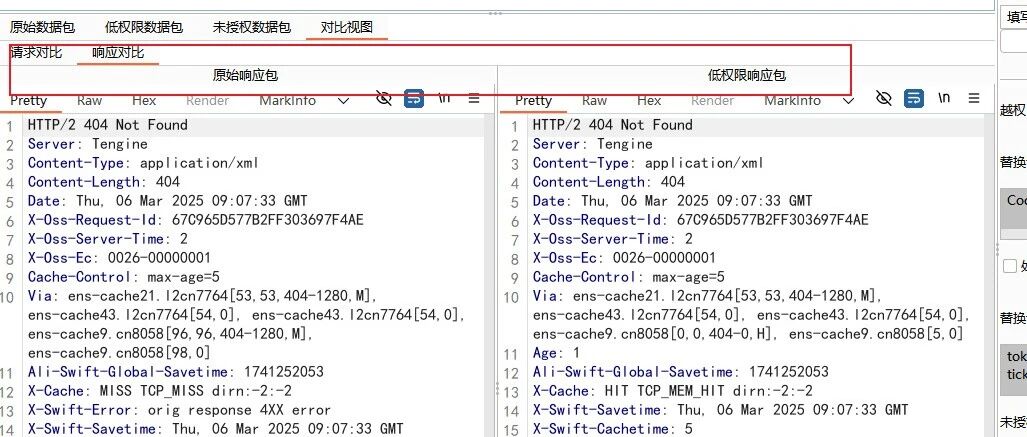The width and height of the screenshot is (1027, 437).
Task: Tick the checkbox in the right settings panel
Action: (x=1010, y=265)
